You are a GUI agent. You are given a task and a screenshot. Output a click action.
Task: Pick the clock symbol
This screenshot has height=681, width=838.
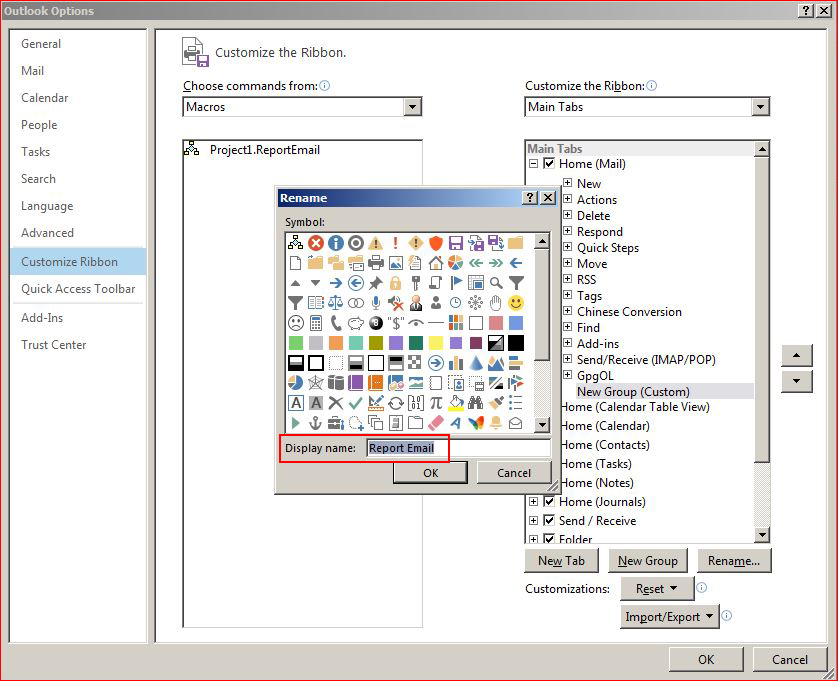click(456, 303)
